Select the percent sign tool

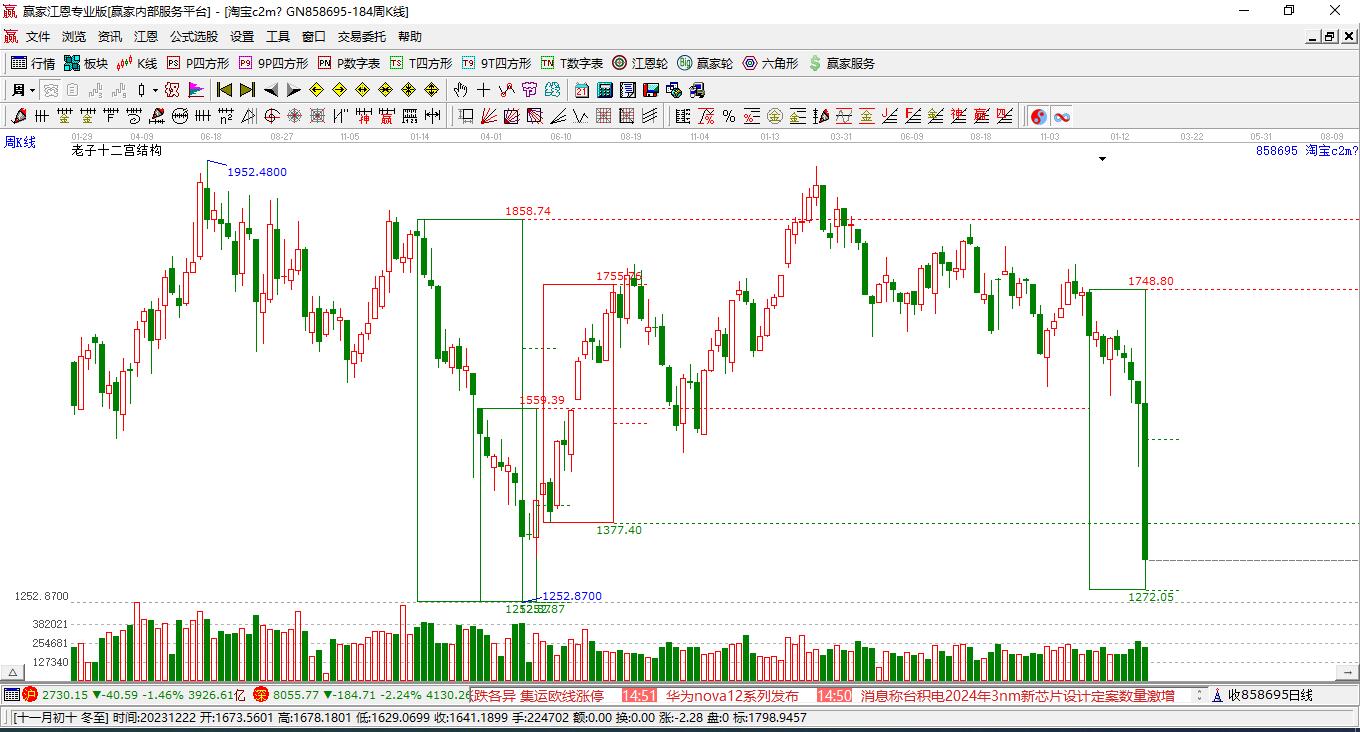(729, 116)
